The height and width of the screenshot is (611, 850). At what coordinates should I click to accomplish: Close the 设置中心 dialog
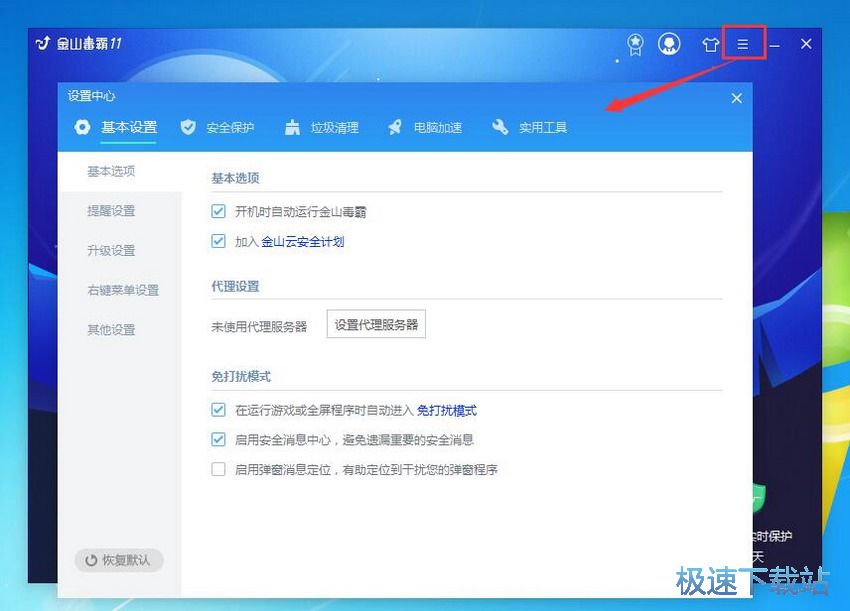(x=736, y=98)
